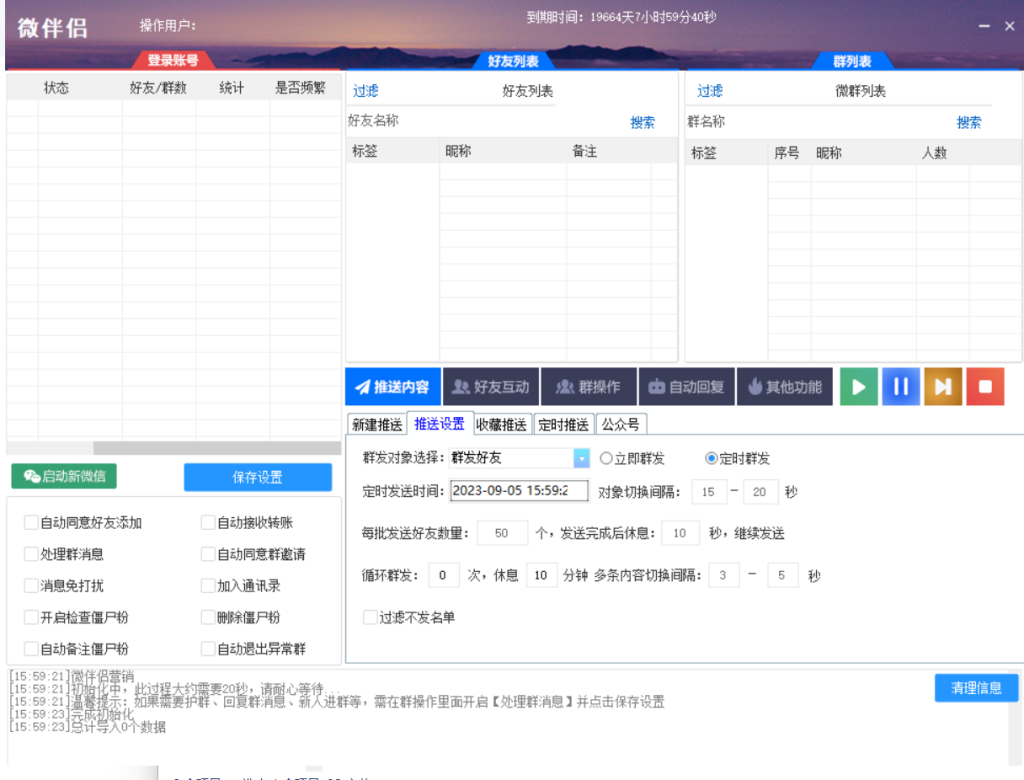
Task: Click the 启动新微信 button
Action: click(71, 477)
